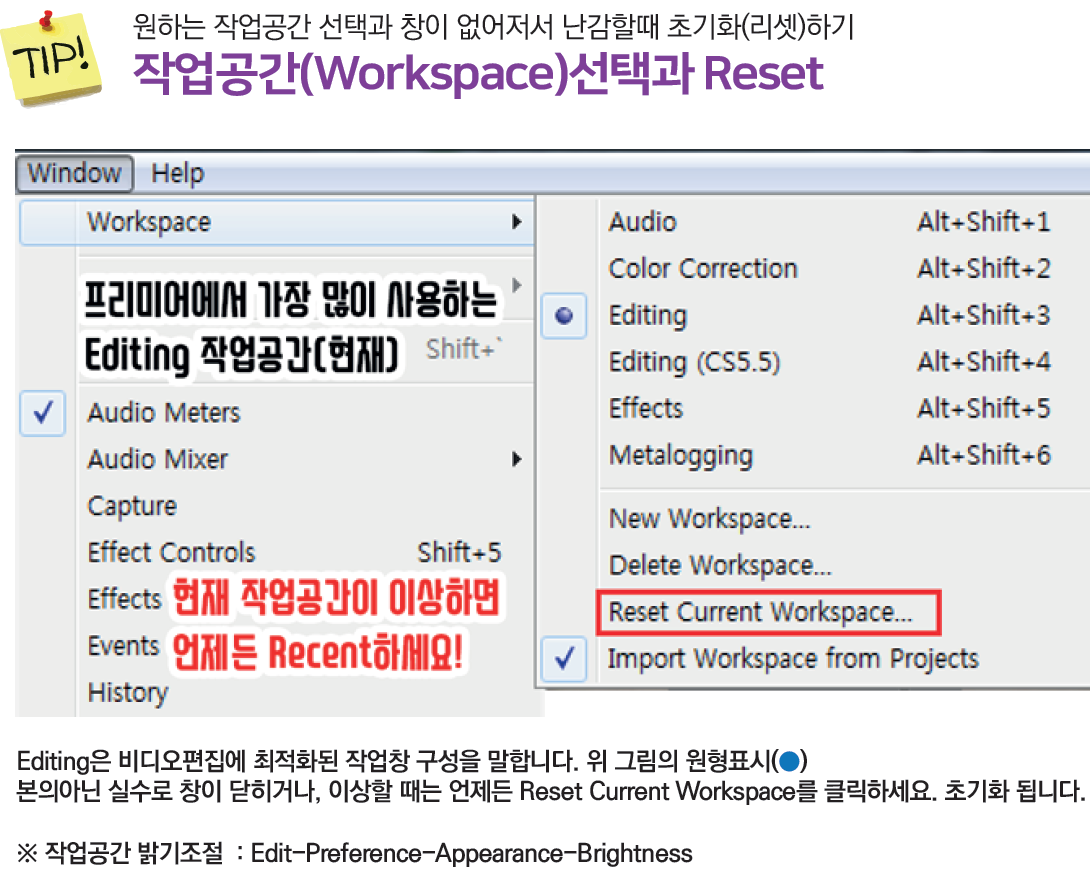Switch to the Color Correction workspace
The height and width of the screenshot is (878, 1090).
click(703, 269)
